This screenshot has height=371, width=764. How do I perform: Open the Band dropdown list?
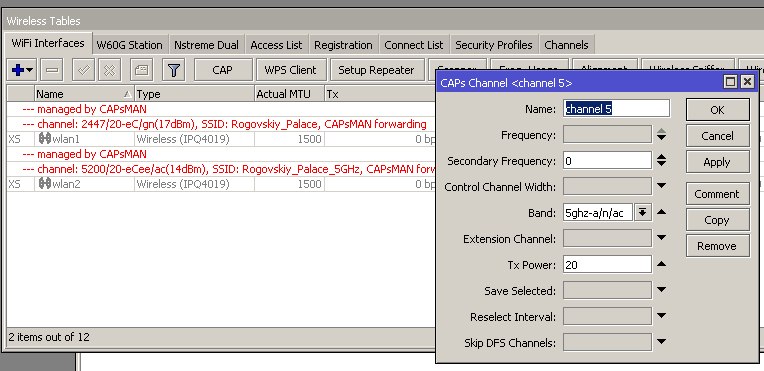[x=643, y=213]
